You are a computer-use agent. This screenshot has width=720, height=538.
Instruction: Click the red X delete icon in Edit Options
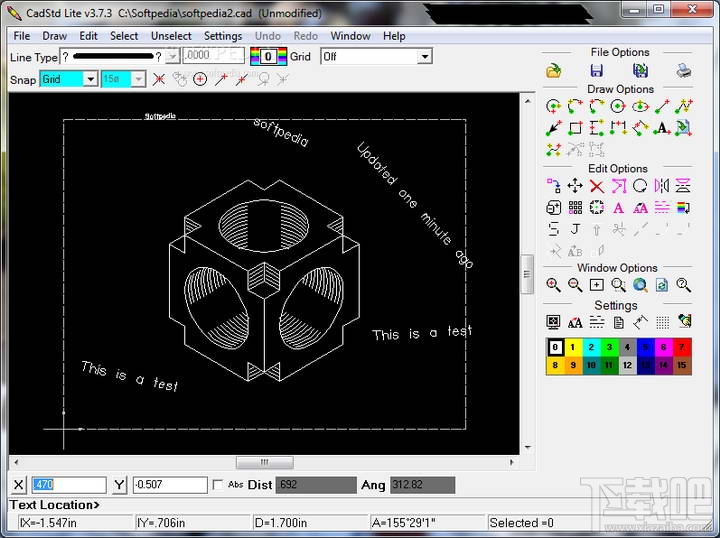tap(597, 186)
